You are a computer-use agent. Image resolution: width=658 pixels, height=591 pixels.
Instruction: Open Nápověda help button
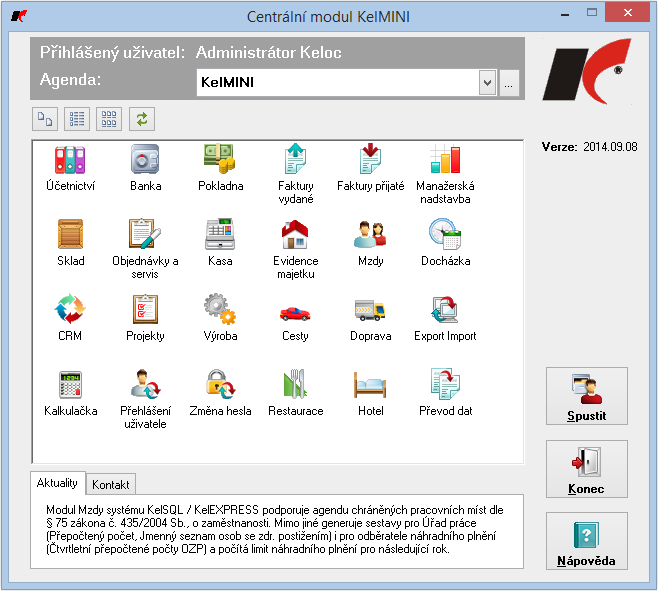pyautogui.click(x=587, y=541)
